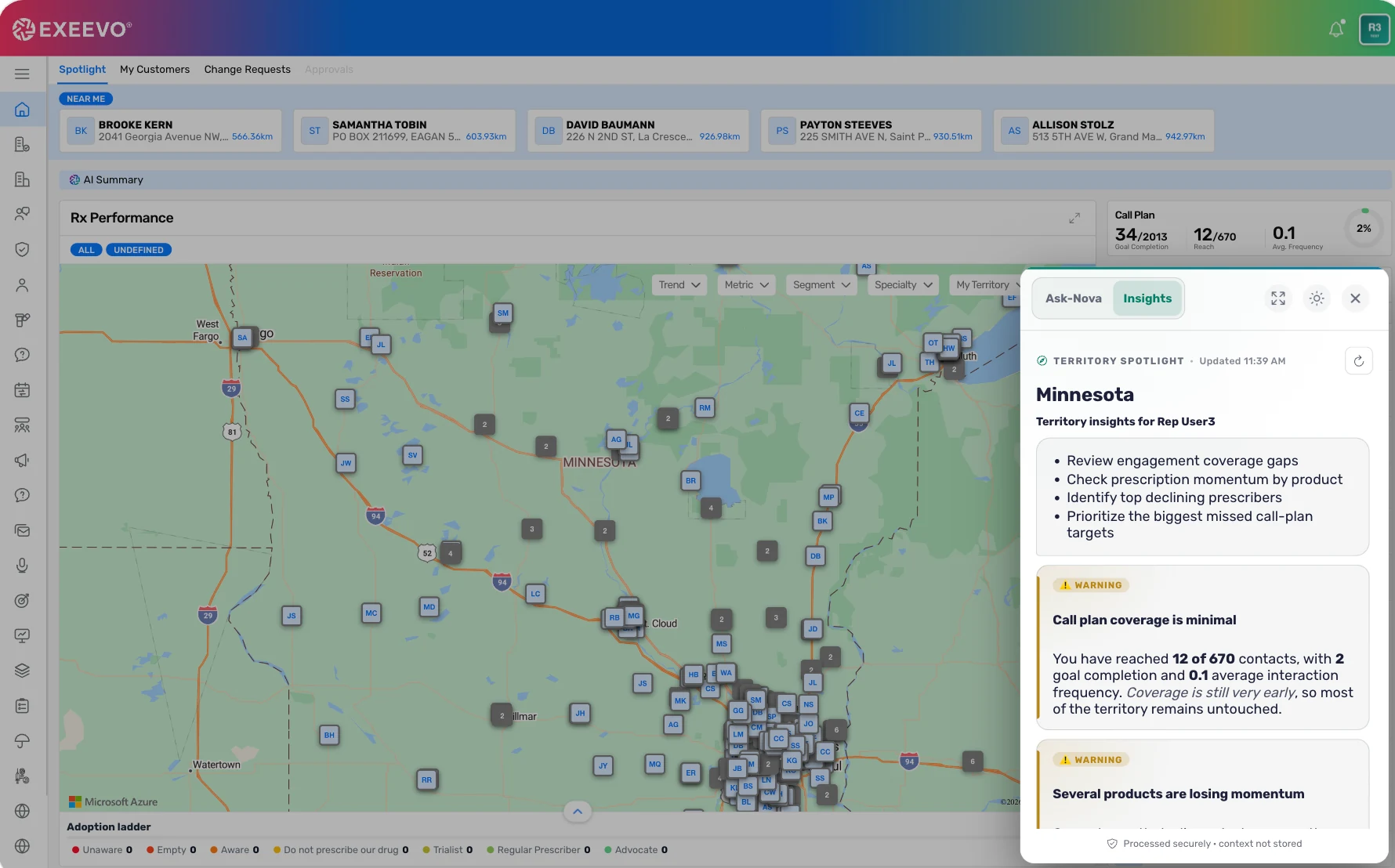The width and height of the screenshot is (1395, 868).
Task: Click the 34/2013 Goal Completion value
Action: click(1141, 236)
